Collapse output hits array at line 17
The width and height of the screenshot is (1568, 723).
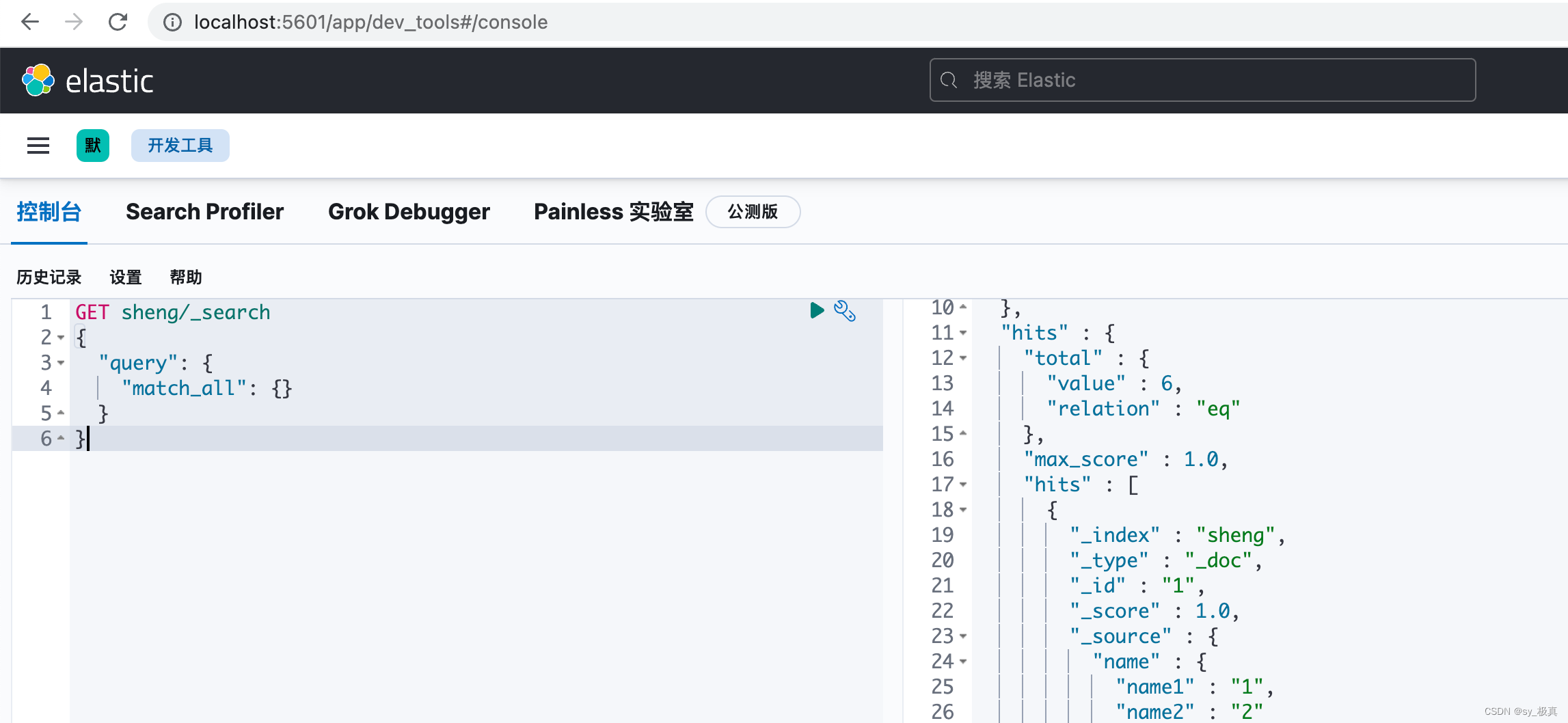coord(963,485)
